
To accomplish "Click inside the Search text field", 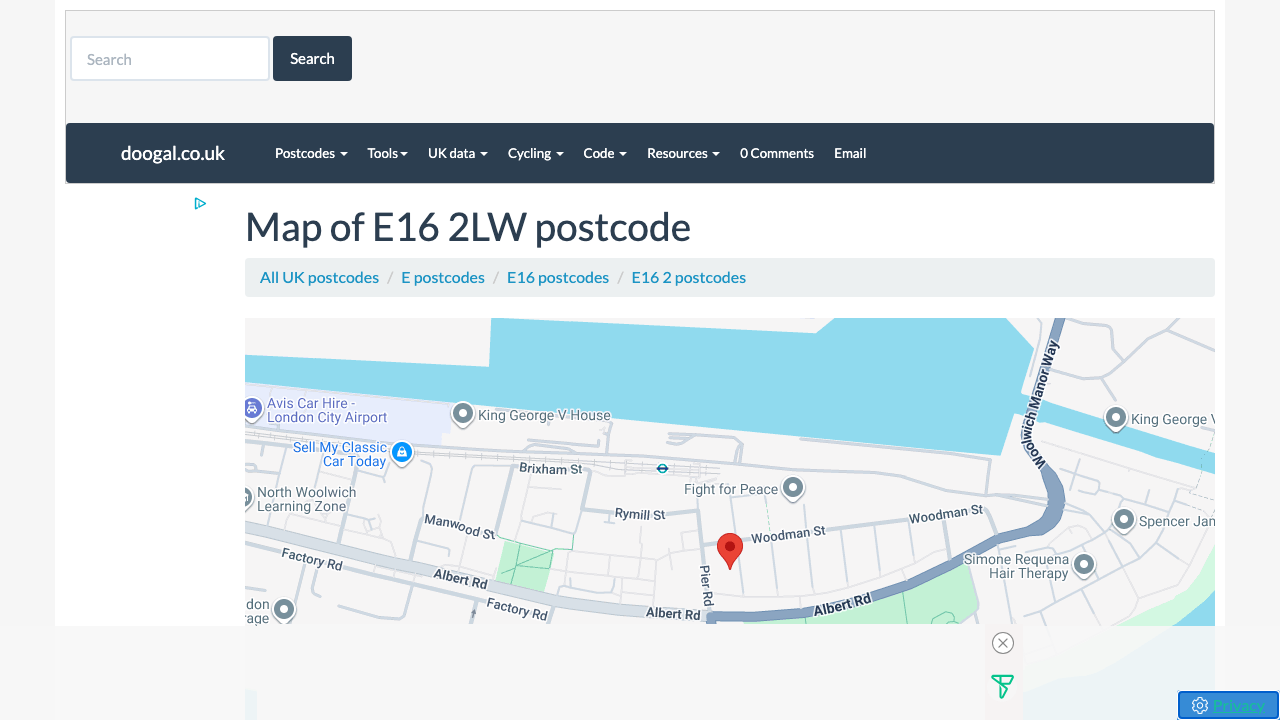I will (169, 58).
